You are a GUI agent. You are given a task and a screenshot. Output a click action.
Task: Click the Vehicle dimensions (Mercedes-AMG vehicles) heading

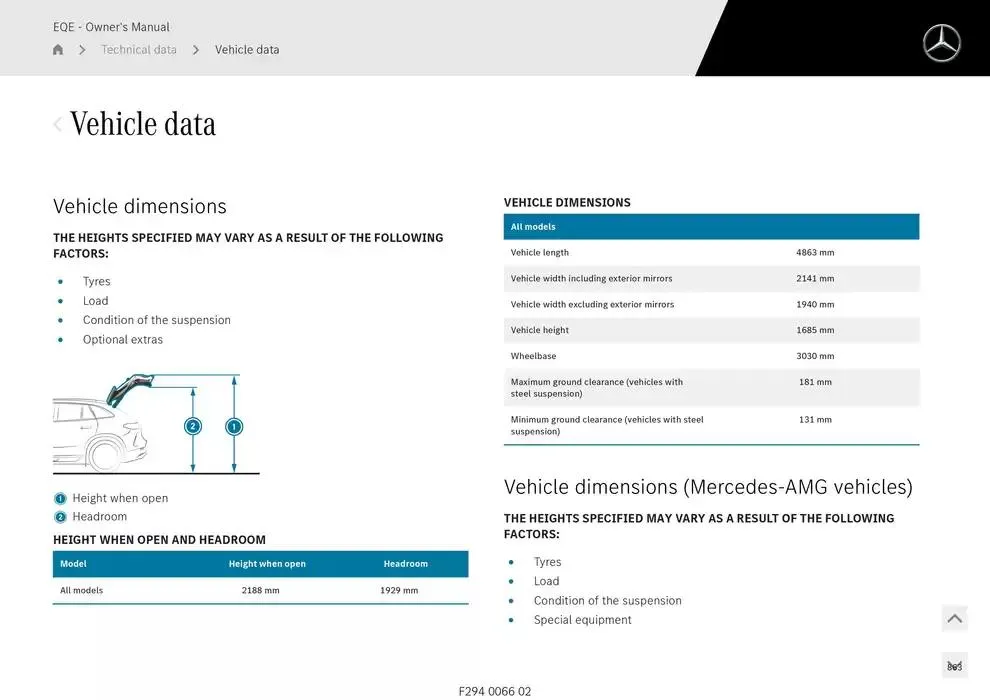coord(708,487)
